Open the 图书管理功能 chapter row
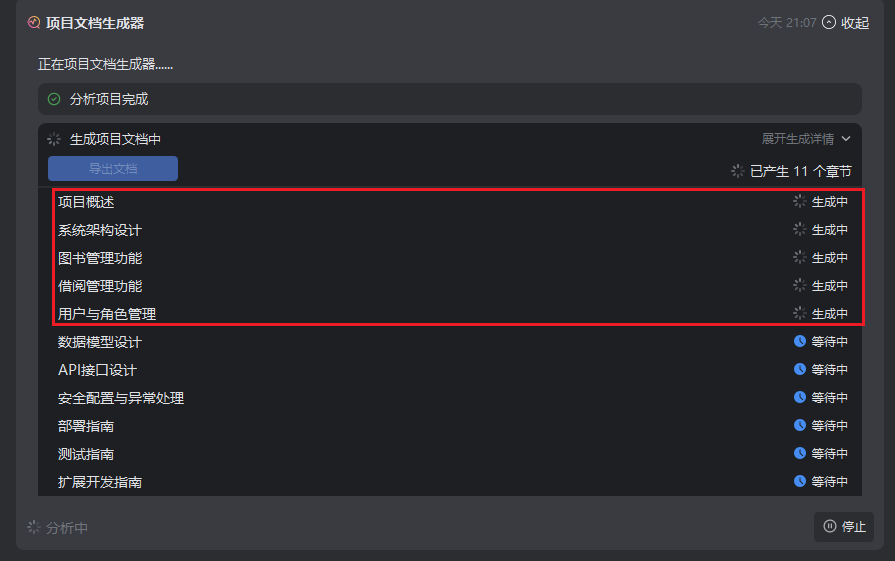Screen dimensions: 895x561 (100, 258)
